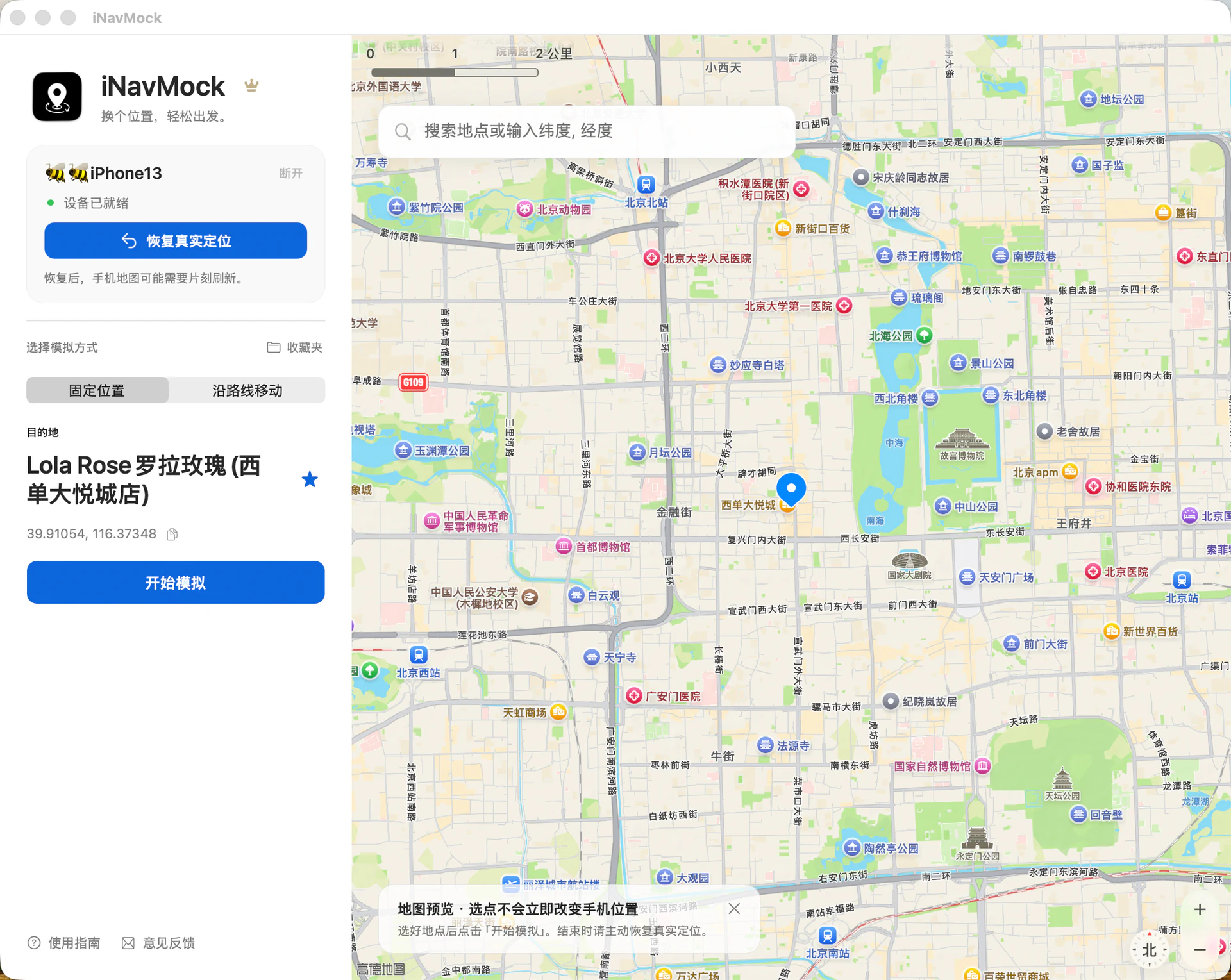The image size is (1231, 980).
Task: Click the 首都博物馆 museum marker
Action: pos(564,547)
